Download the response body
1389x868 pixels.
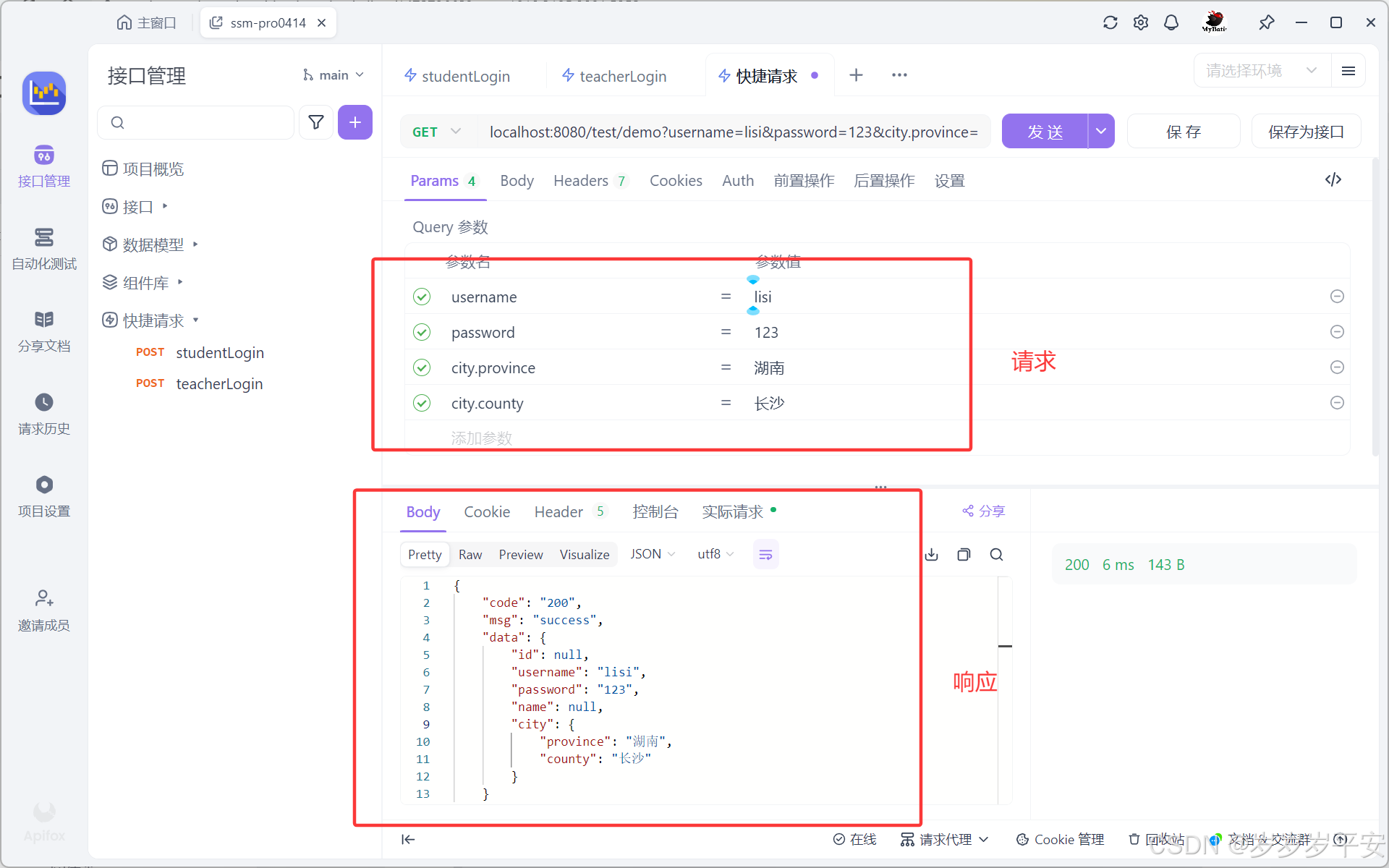pos(932,555)
